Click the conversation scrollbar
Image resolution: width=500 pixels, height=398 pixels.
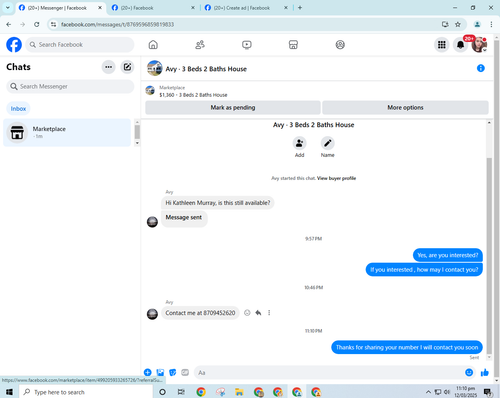click(x=489, y=255)
